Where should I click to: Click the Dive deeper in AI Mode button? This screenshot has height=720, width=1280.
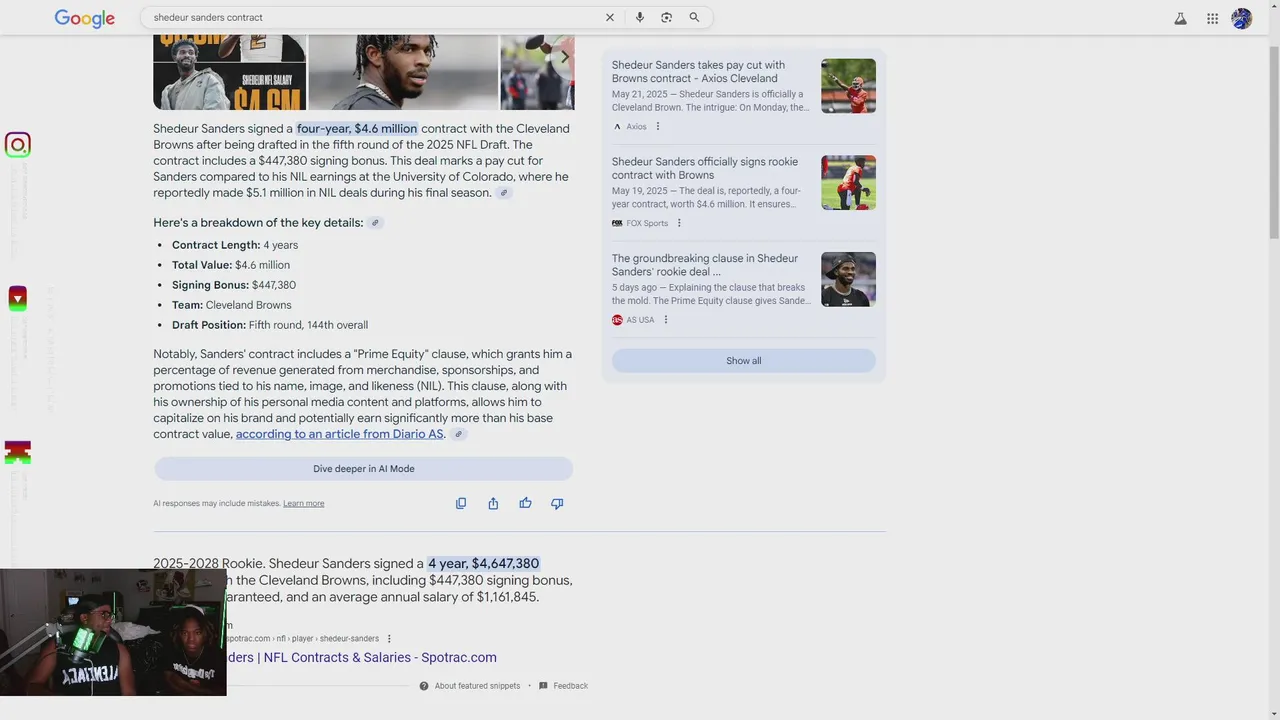364,468
